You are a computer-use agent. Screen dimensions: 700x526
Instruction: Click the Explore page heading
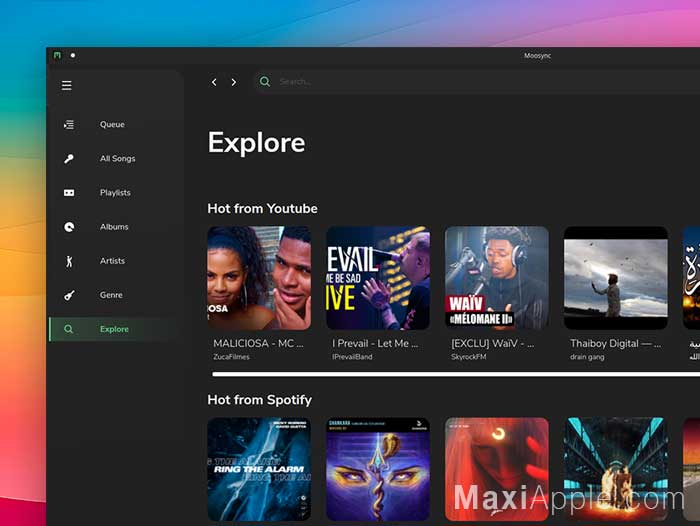pyautogui.click(x=256, y=142)
